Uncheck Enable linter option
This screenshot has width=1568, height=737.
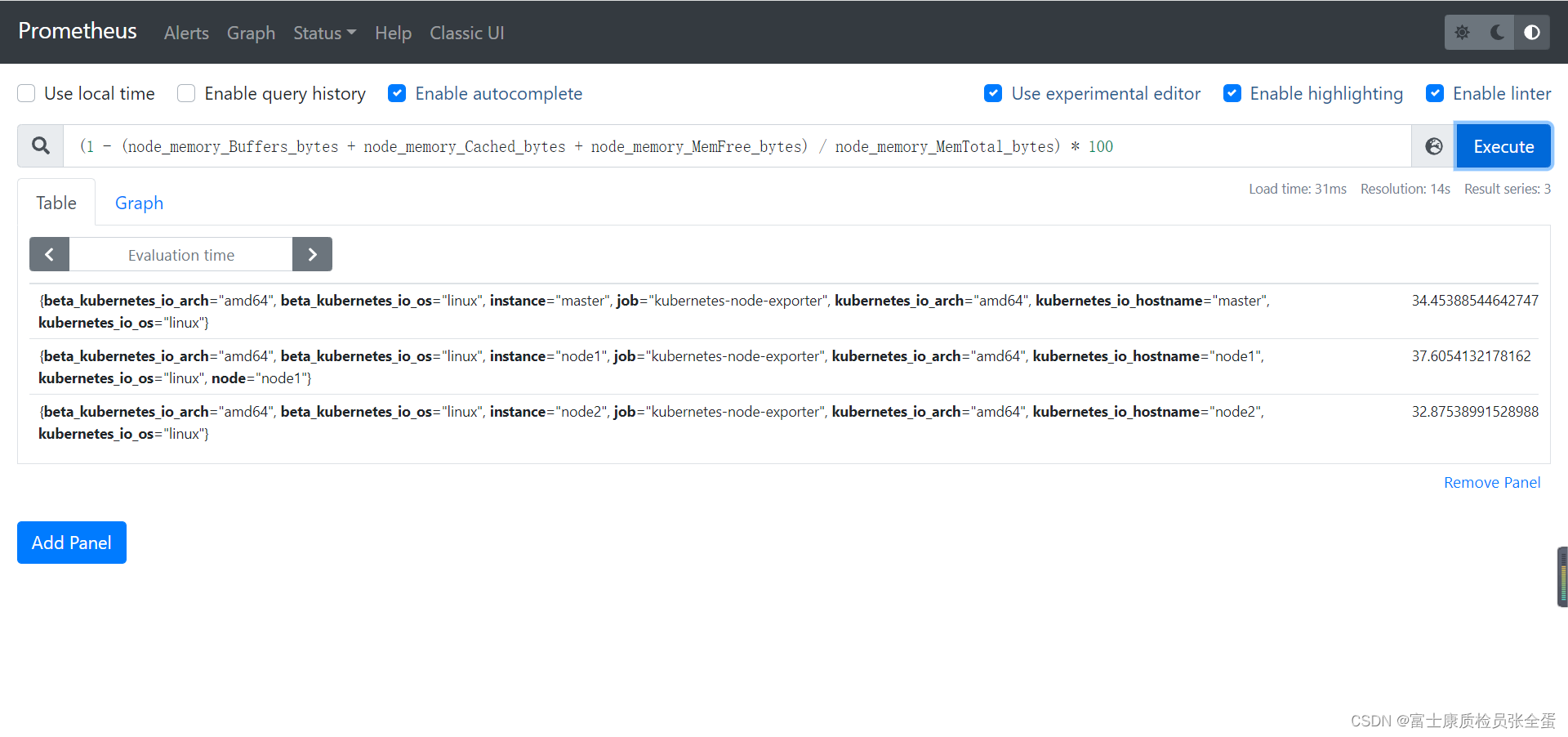click(1435, 93)
